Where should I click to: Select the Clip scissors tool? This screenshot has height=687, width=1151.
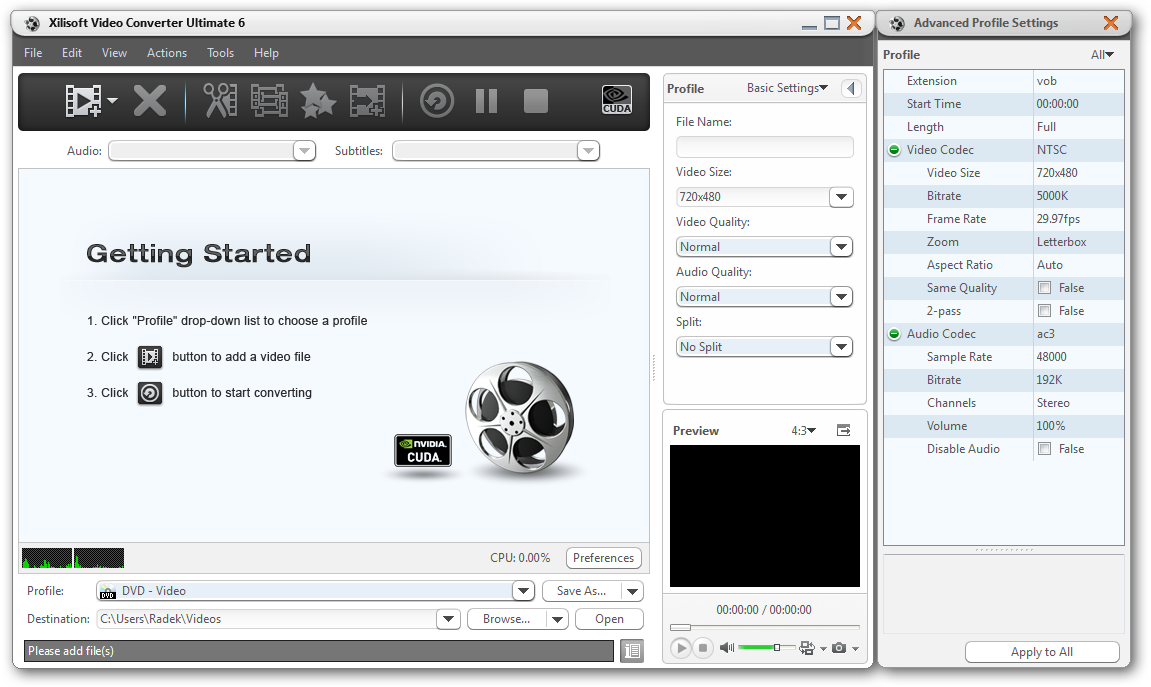tap(219, 101)
